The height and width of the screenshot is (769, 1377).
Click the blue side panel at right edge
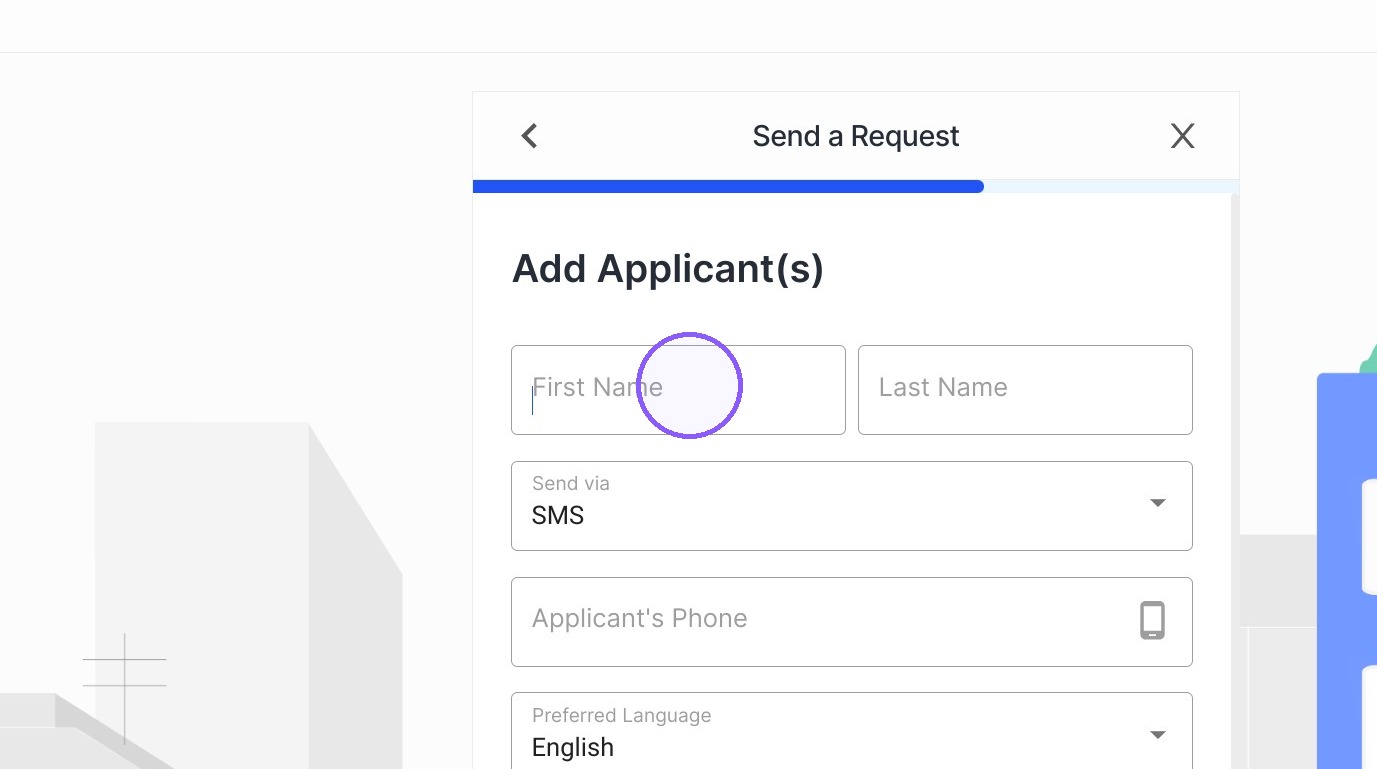pos(1347,571)
